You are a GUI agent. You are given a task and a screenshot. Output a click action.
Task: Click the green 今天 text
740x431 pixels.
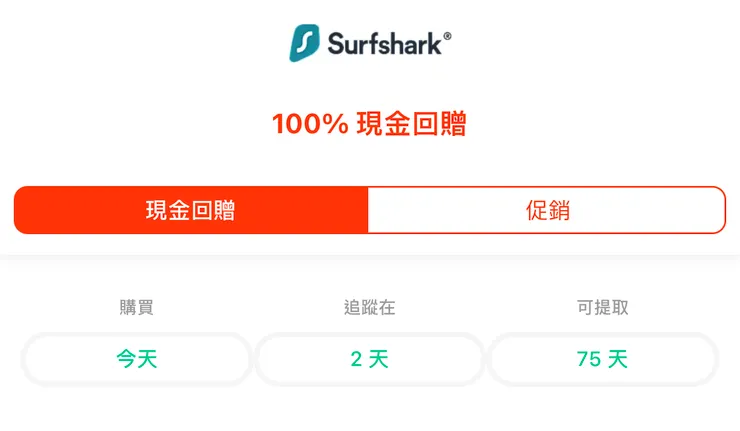(x=136, y=359)
